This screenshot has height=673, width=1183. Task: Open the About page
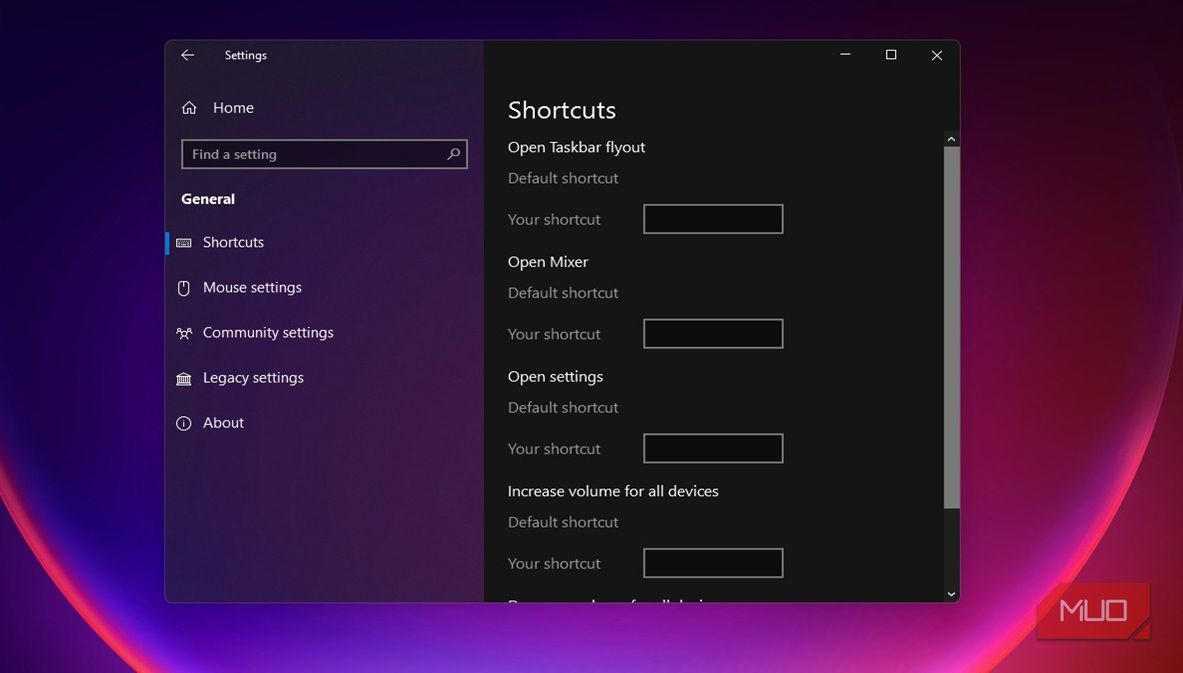223,423
